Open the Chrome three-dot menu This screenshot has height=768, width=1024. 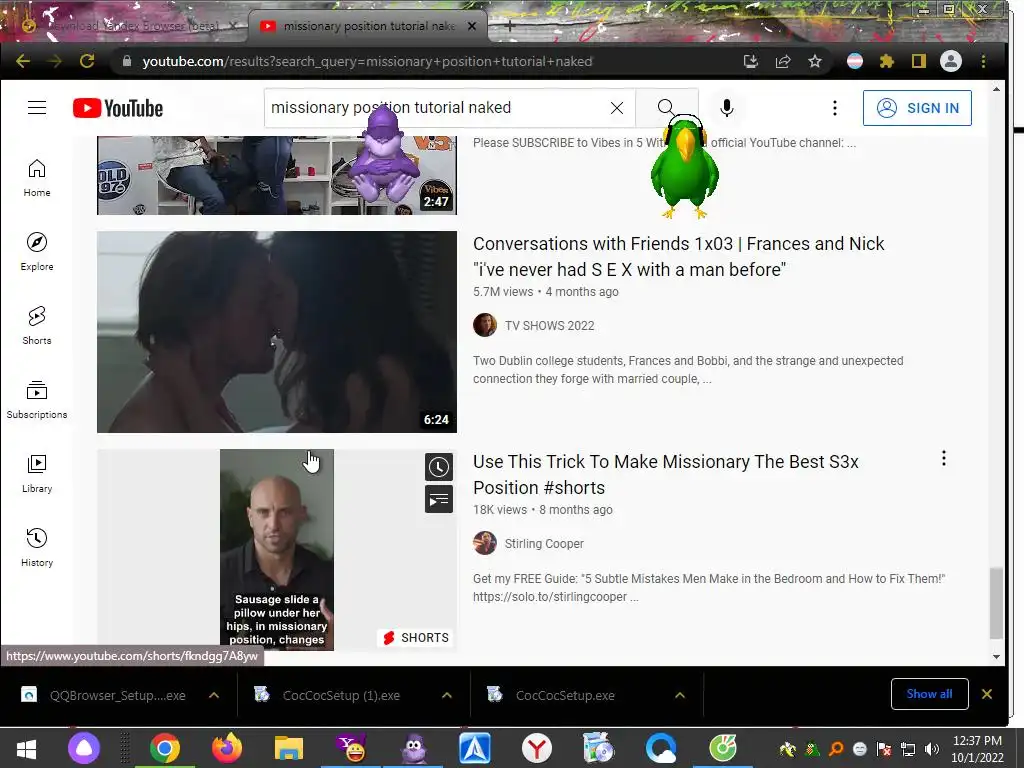[x=984, y=61]
